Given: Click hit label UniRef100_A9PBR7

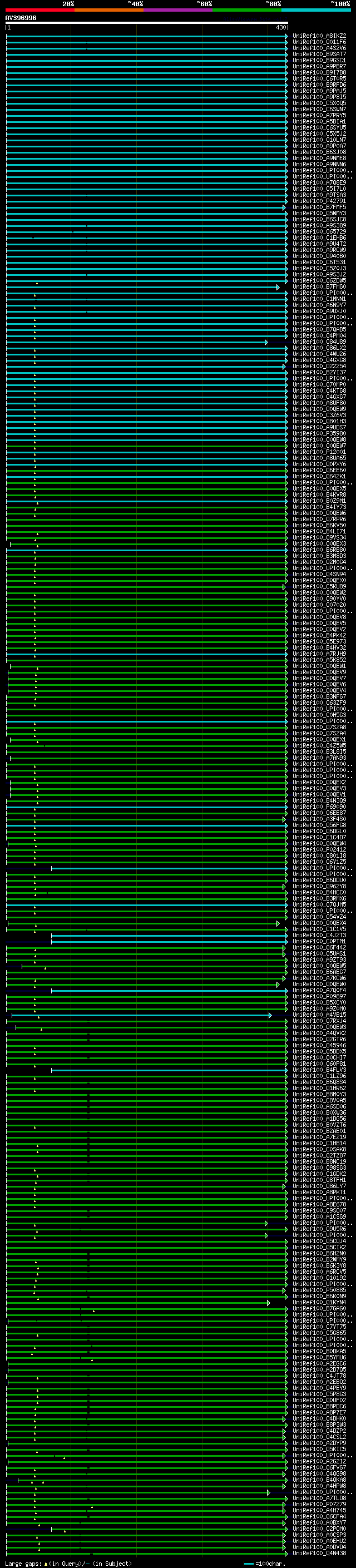Looking at the screenshot, I should [x=319, y=66].
